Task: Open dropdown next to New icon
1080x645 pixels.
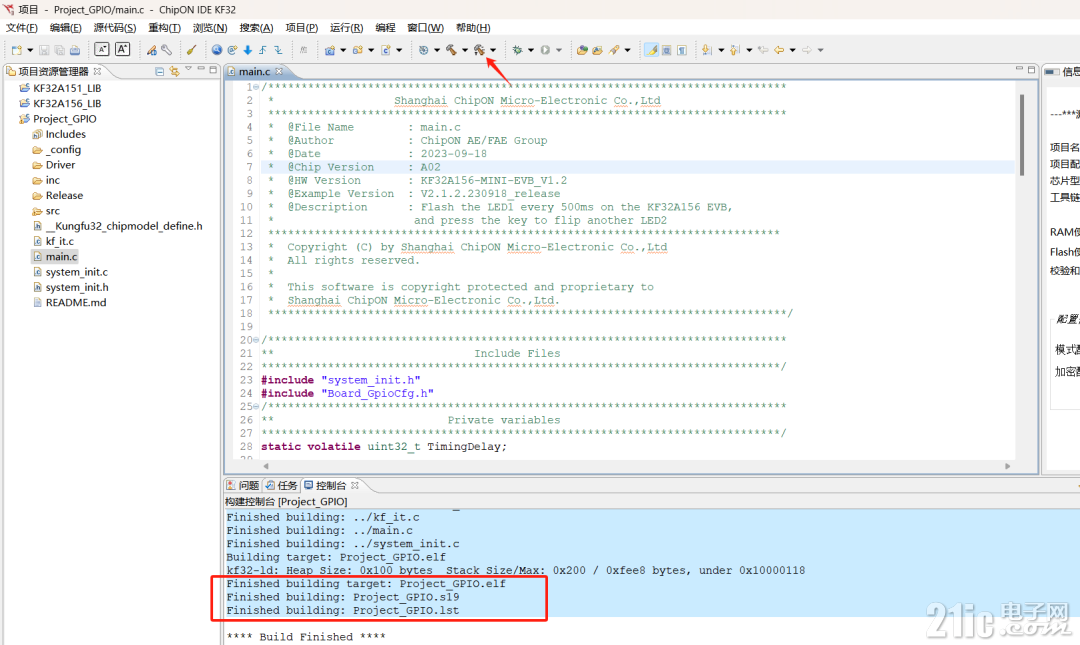Action: (x=30, y=50)
